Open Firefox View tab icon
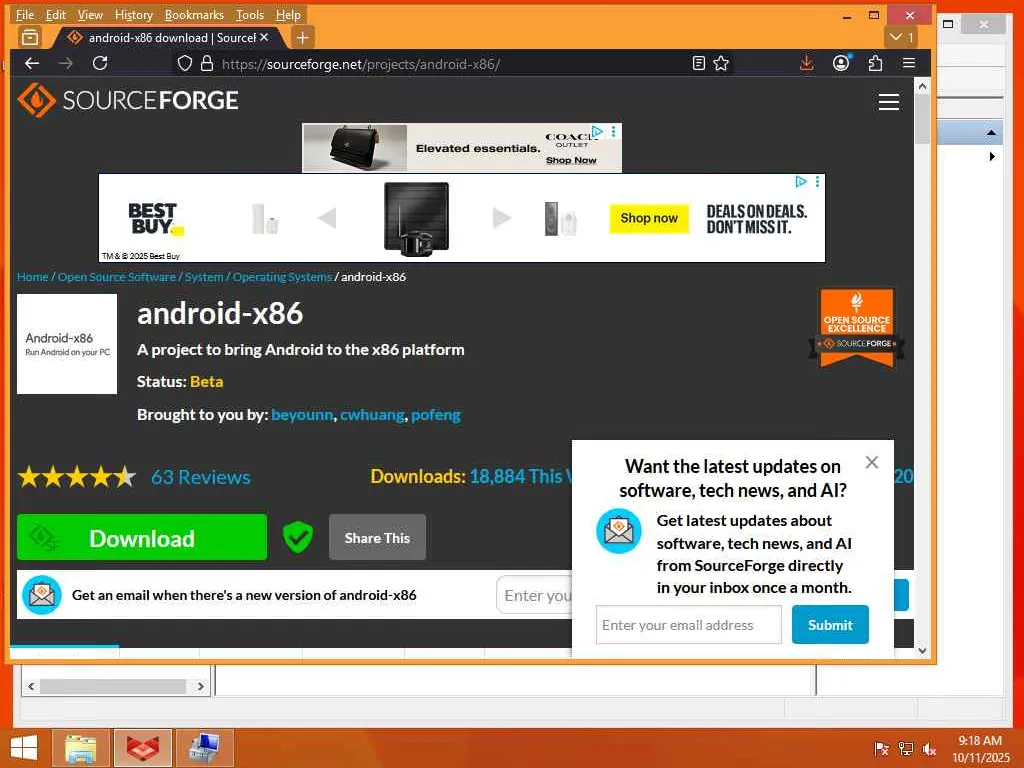This screenshot has width=1024, height=768. [30, 38]
